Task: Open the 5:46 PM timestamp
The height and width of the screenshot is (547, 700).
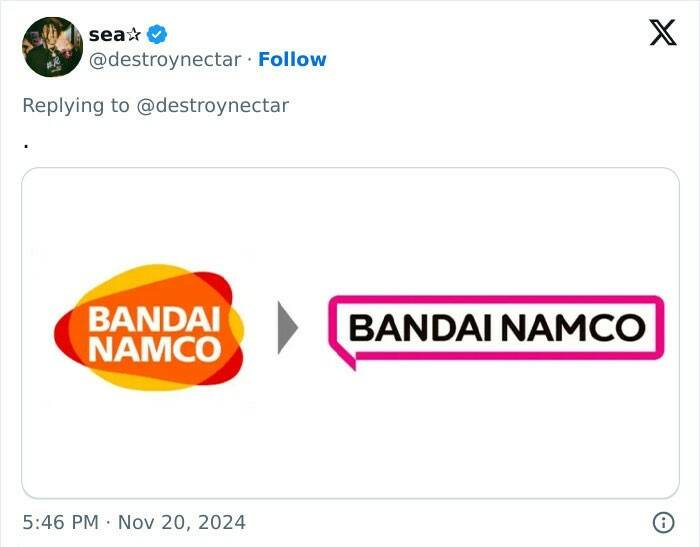Action: click(x=59, y=522)
